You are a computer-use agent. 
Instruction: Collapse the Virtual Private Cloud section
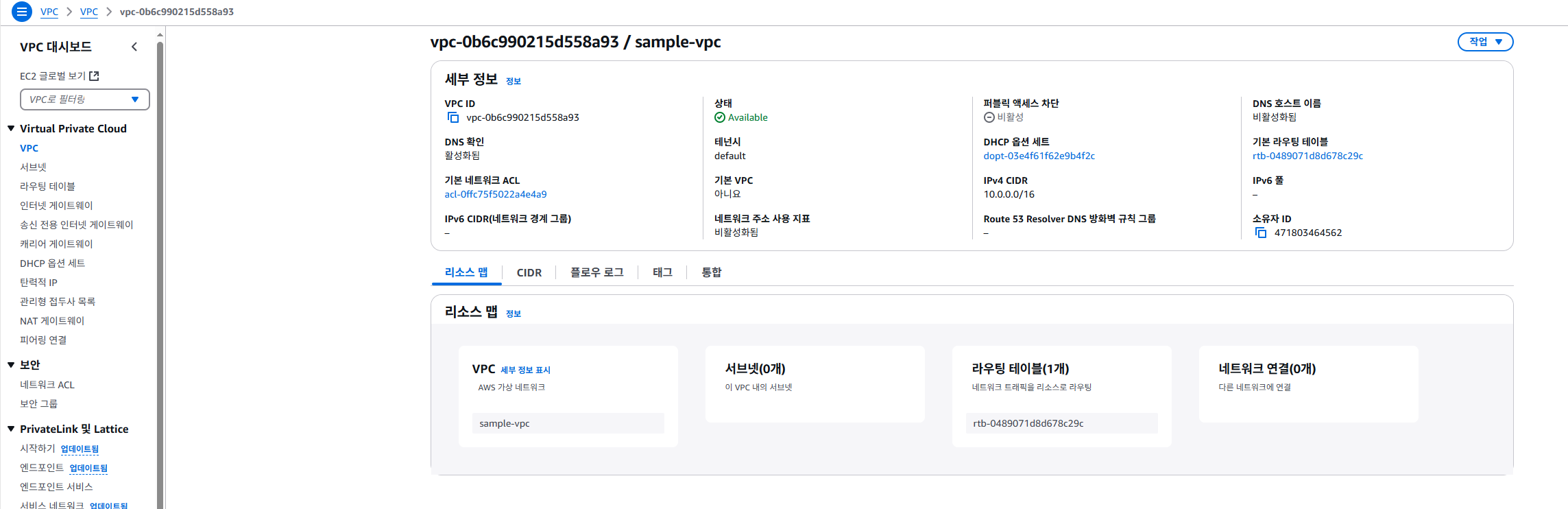pos(11,128)
